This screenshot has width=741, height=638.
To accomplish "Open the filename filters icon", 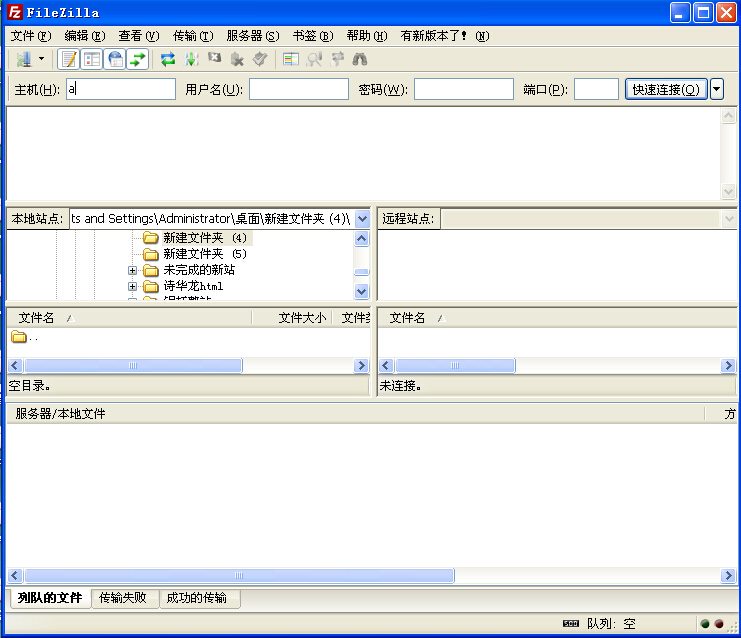I will pyautogui.click(x=291, y=59).
